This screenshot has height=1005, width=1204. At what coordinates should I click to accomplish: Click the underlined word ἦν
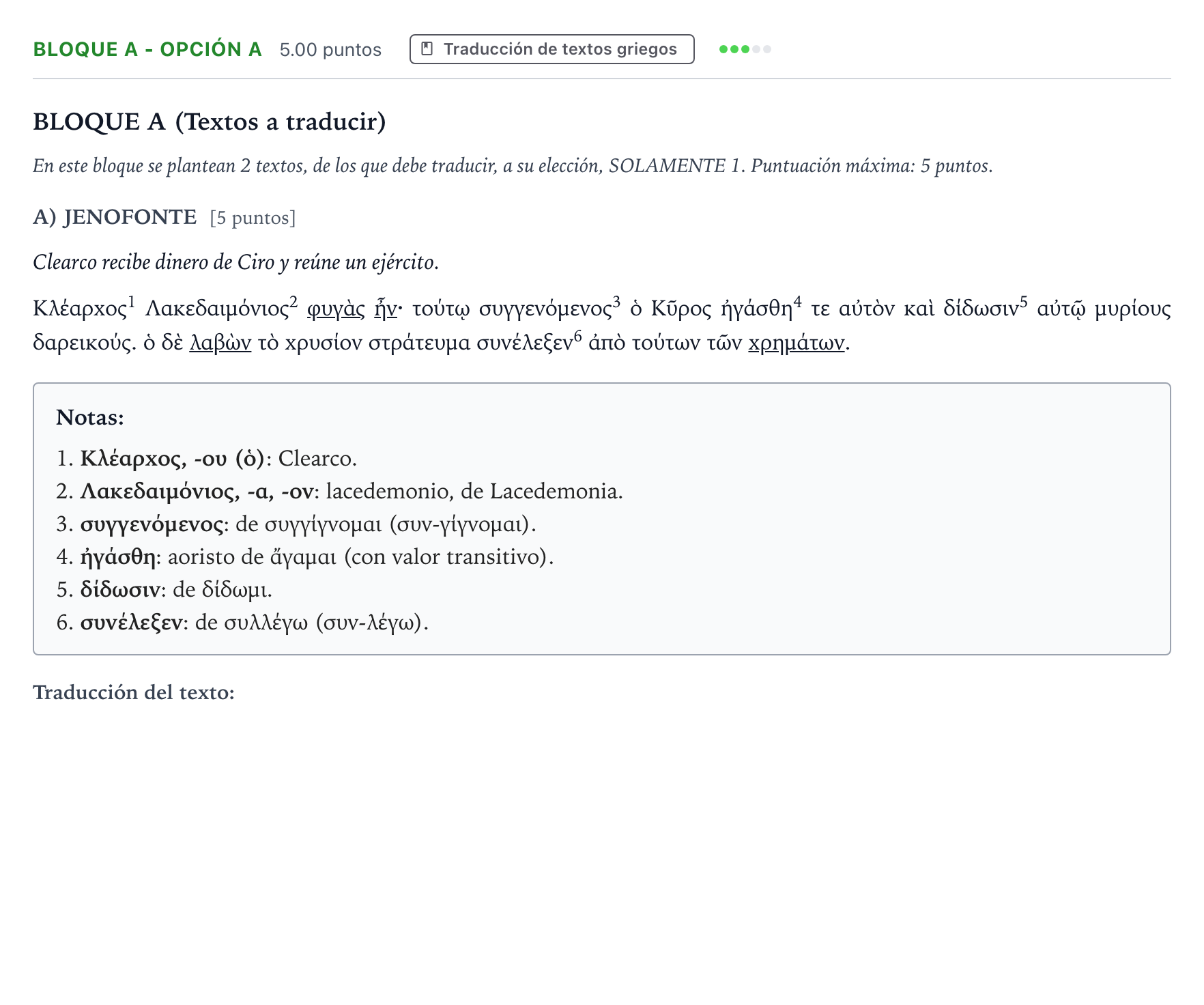[x=386, y=309]
